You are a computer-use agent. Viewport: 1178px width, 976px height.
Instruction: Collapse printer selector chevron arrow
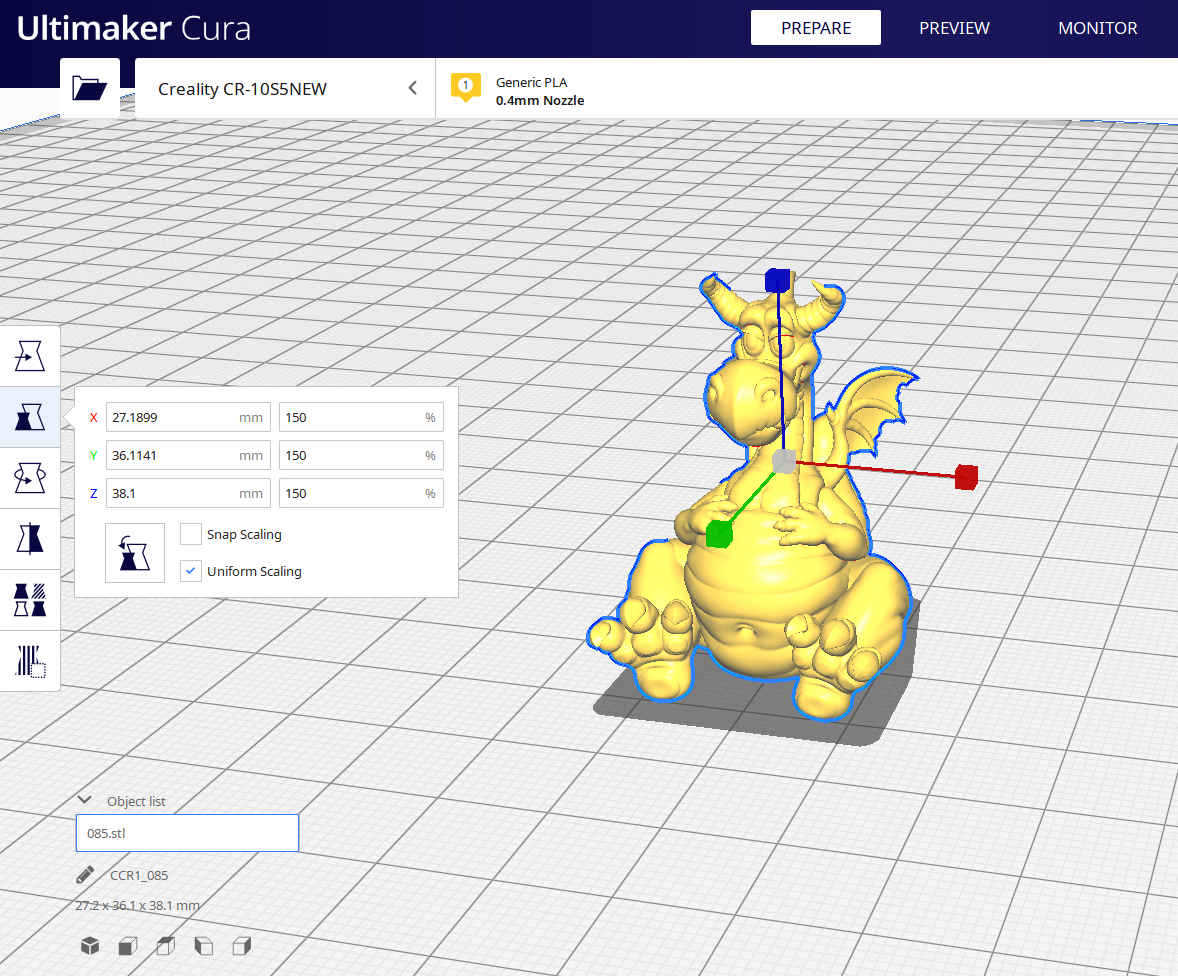pos(412,88)
